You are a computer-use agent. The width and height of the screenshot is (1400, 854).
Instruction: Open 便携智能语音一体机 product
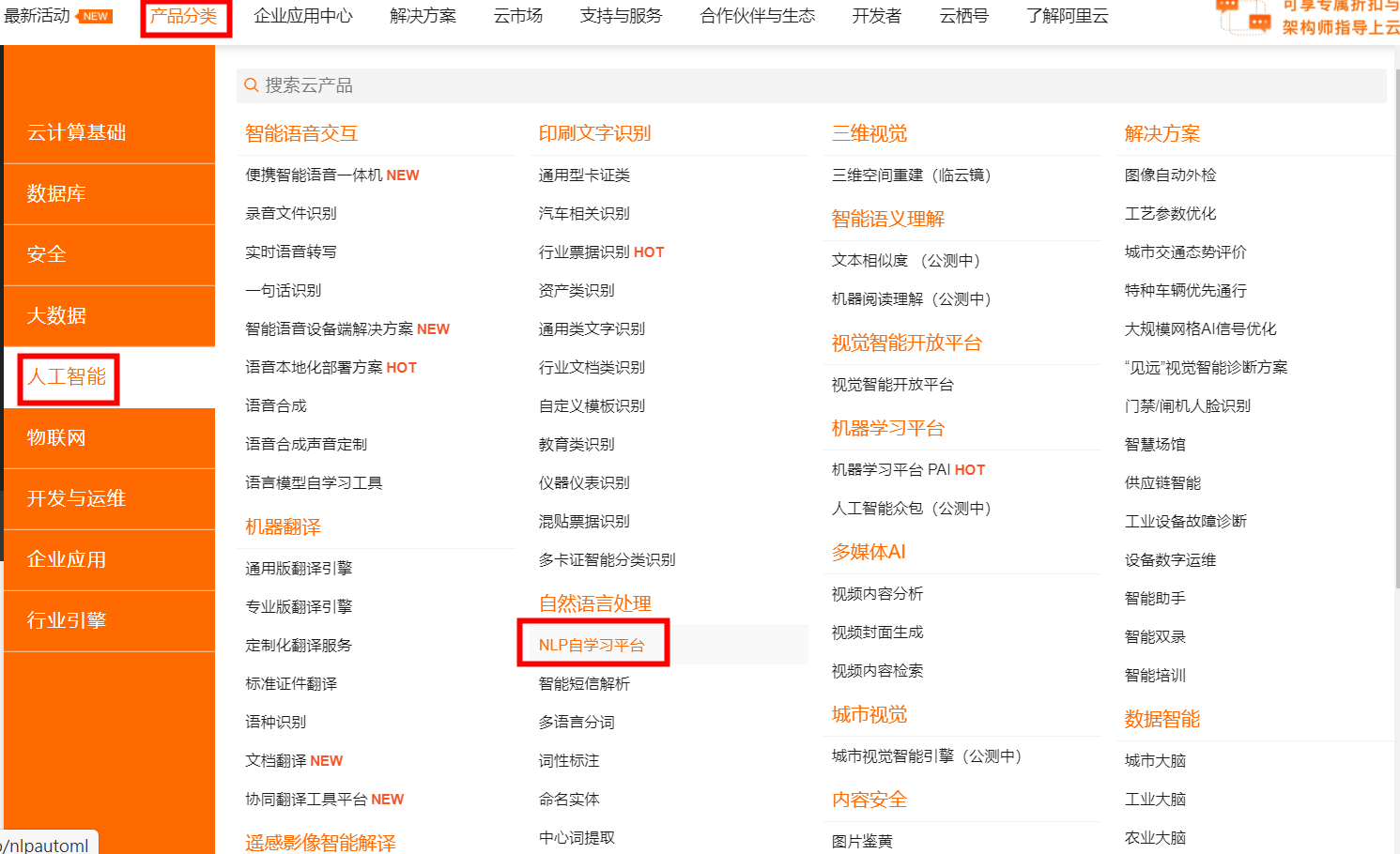[314, 175]
